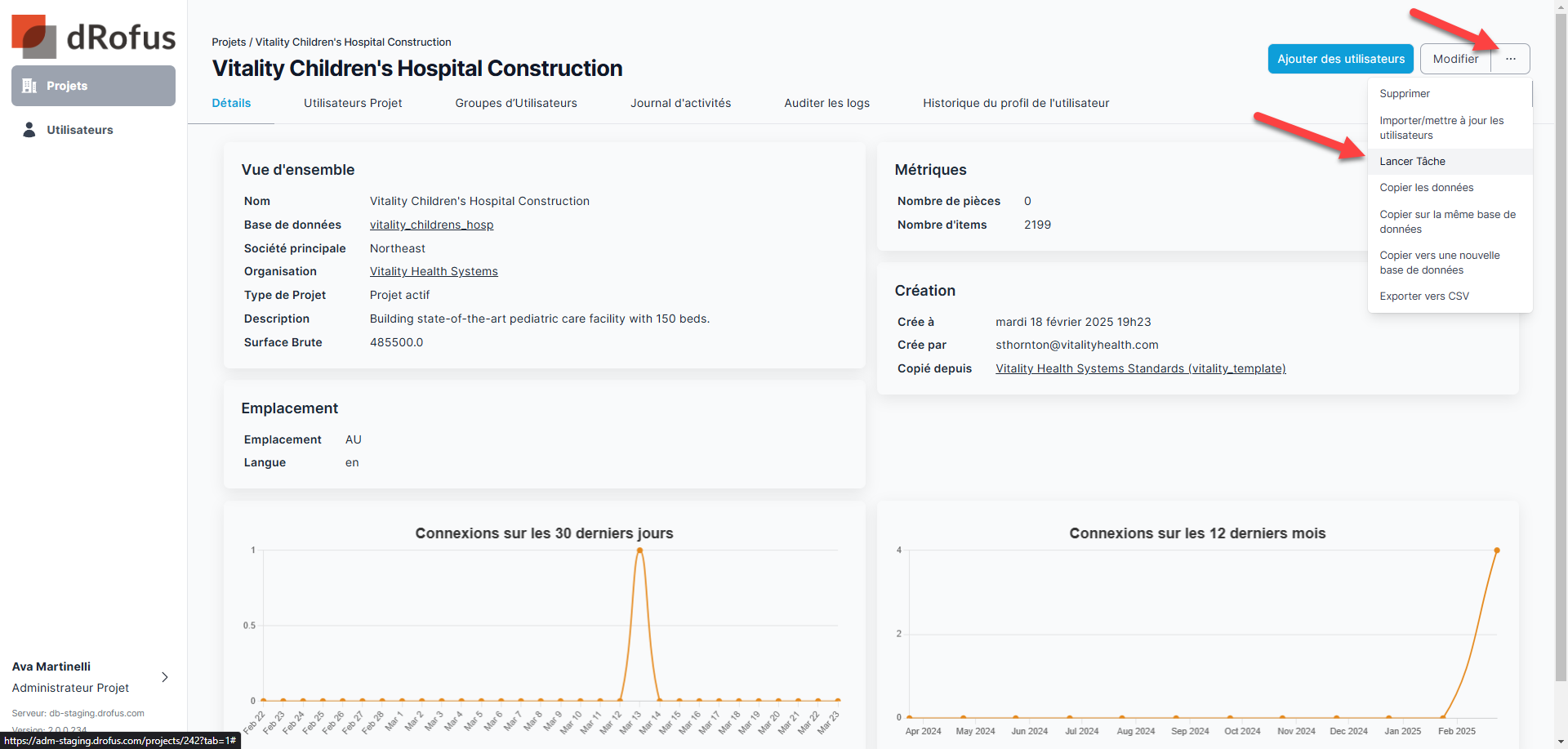Image resolution: width=1568 pixels, height=749 pixels.
Task: Open the vitality_childrens_hosp database link
Action: pyautogui.click(x=431, y=225)
